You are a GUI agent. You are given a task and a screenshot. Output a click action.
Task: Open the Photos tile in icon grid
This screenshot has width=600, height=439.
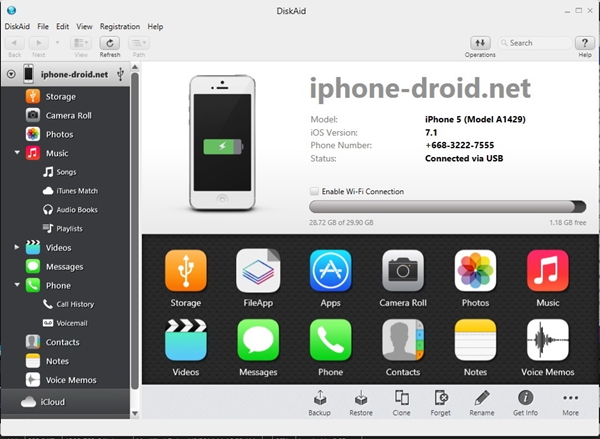475,271
